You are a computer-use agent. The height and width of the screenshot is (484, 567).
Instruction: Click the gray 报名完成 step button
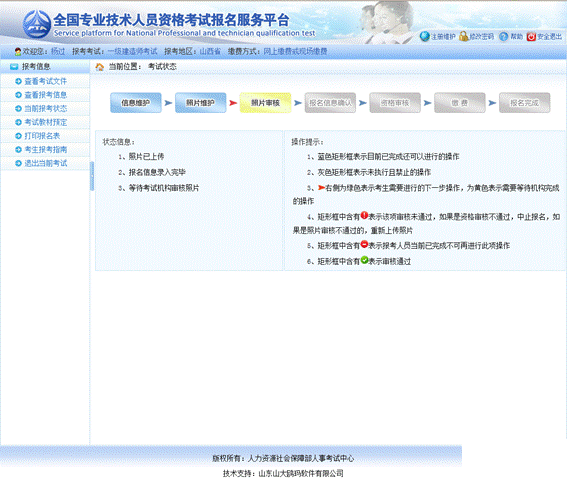(524, 103)
